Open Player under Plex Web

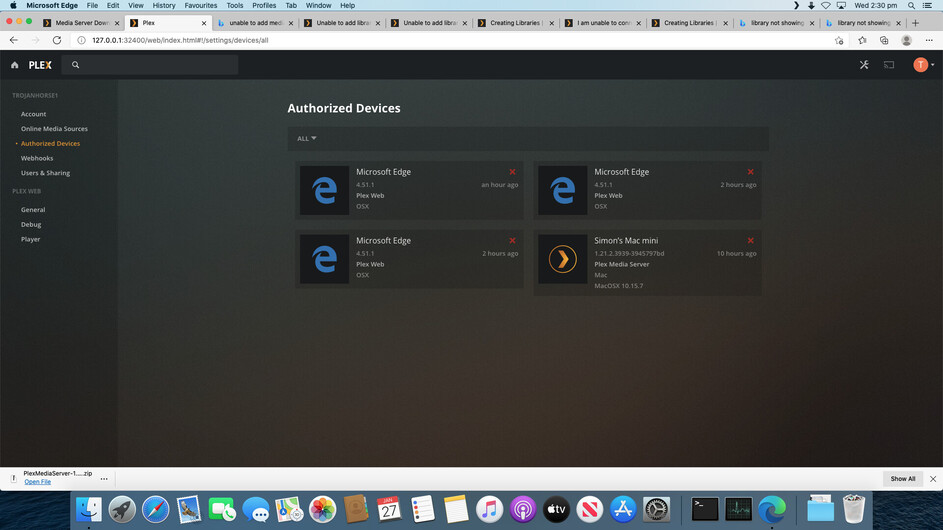tap(31, 239)
